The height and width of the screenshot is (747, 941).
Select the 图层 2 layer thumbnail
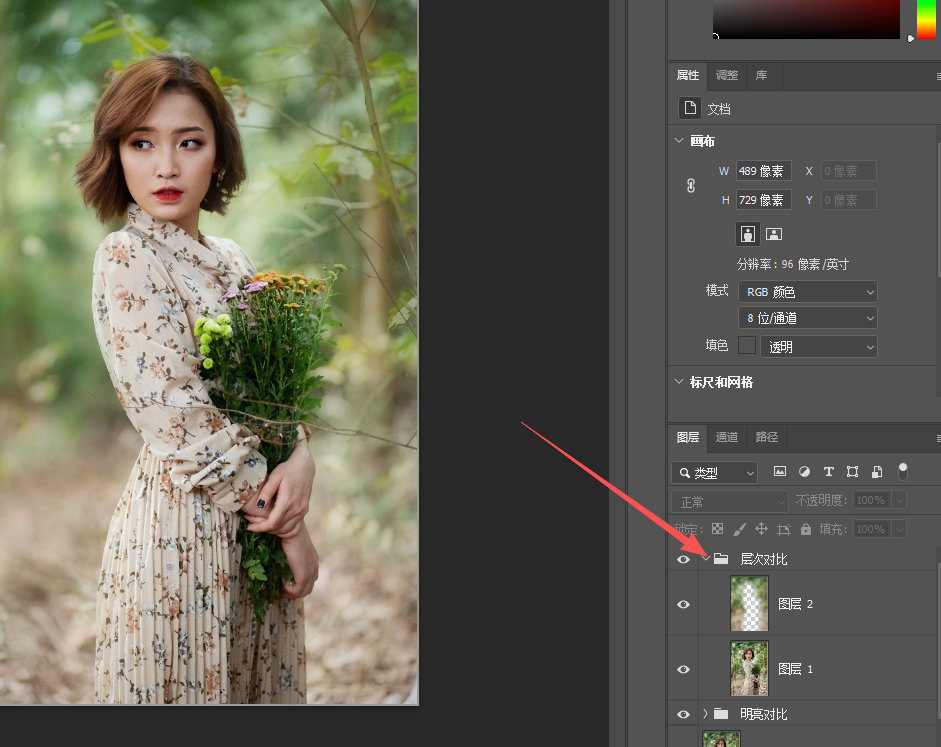(749, 604)
